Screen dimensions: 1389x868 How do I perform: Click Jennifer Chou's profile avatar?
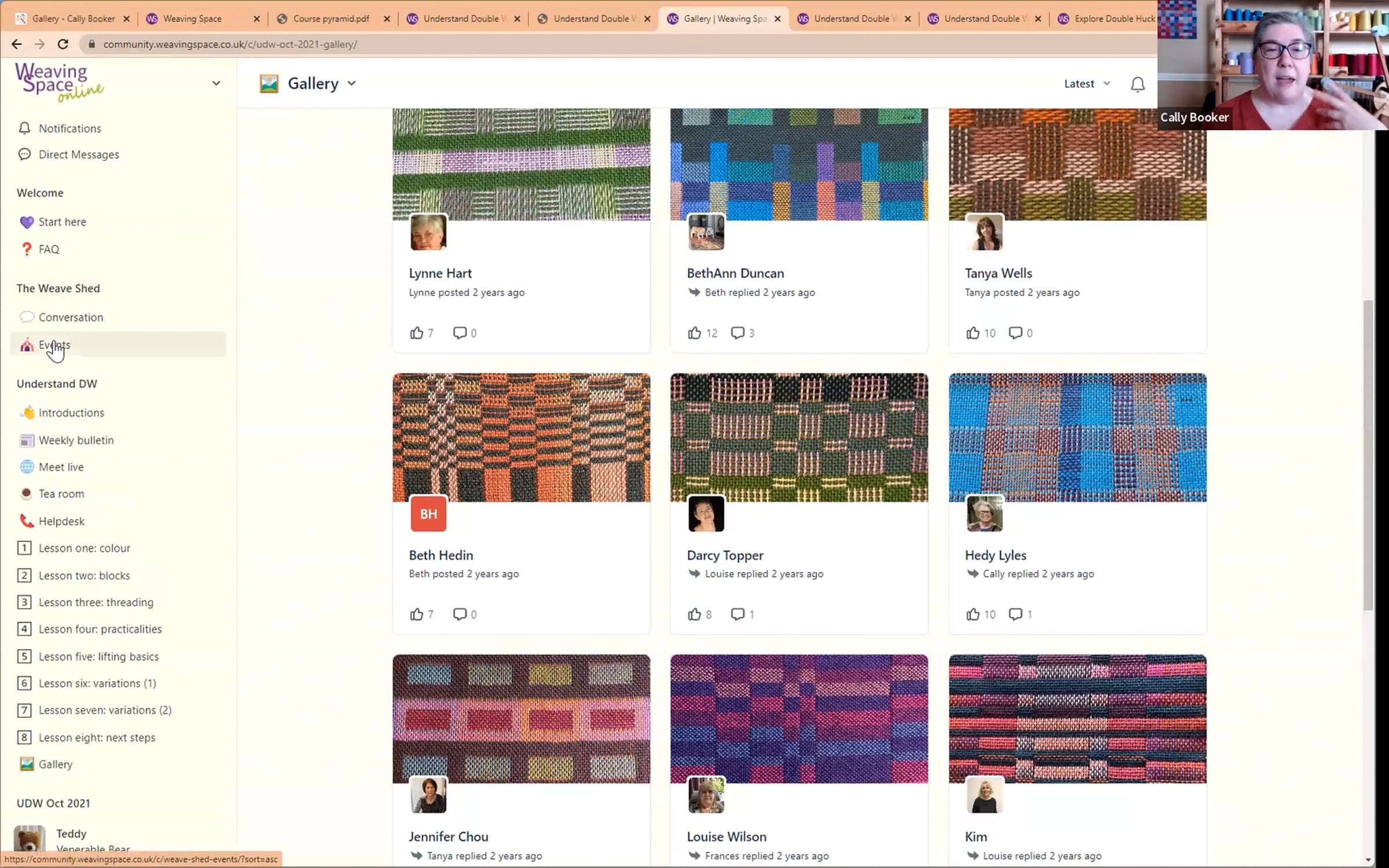click(x=428, y=795)
